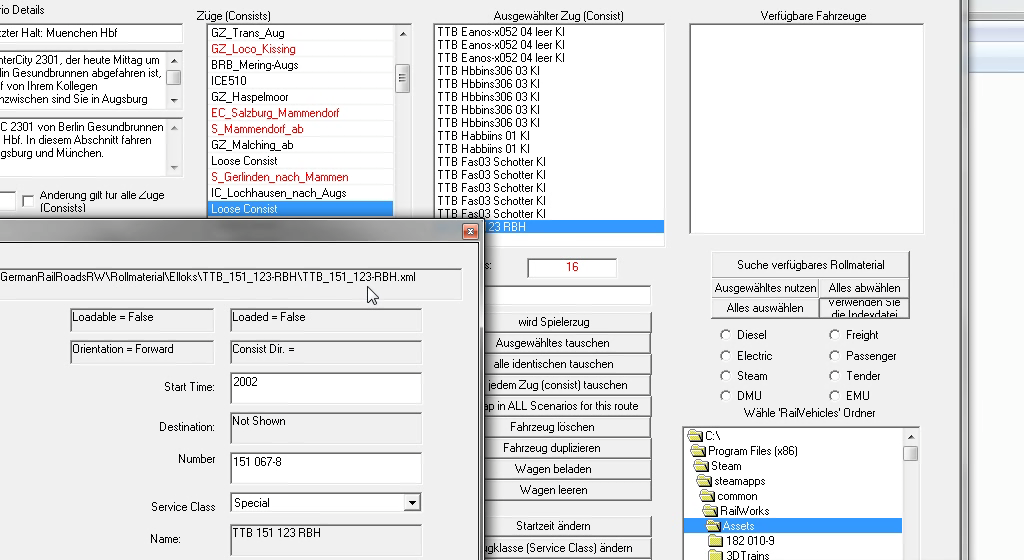
Task: Pick the EMU radio button
Action: [x=835, y=396]
